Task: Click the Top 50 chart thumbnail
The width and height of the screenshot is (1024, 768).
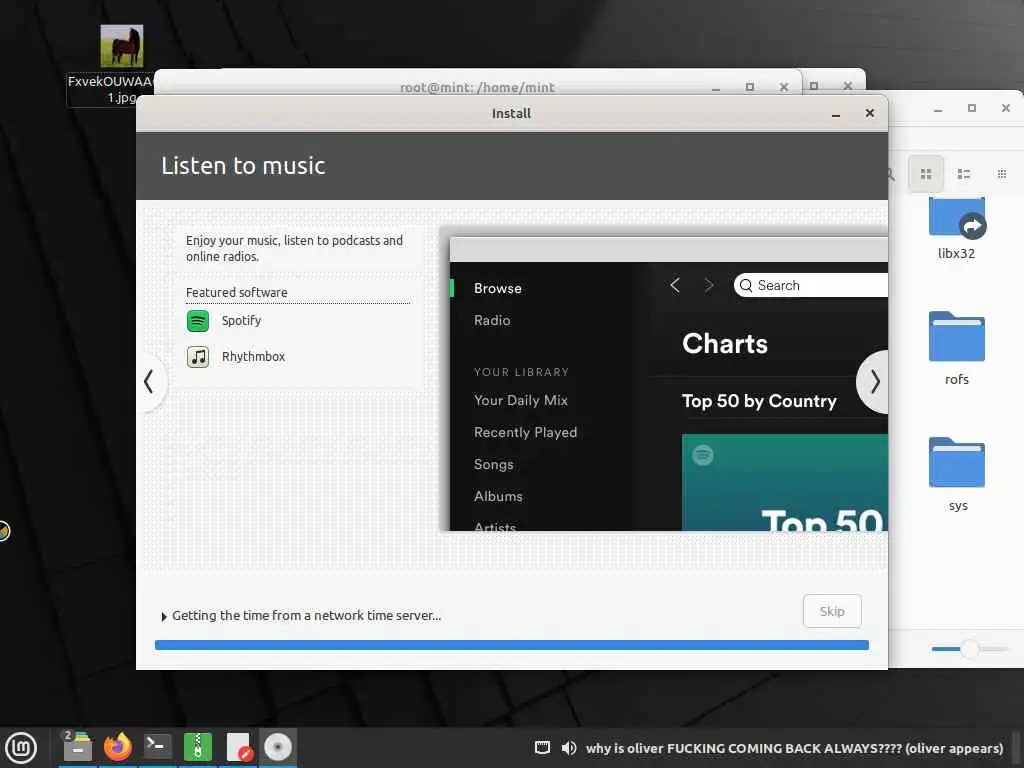Action: (x=784, y=483)
